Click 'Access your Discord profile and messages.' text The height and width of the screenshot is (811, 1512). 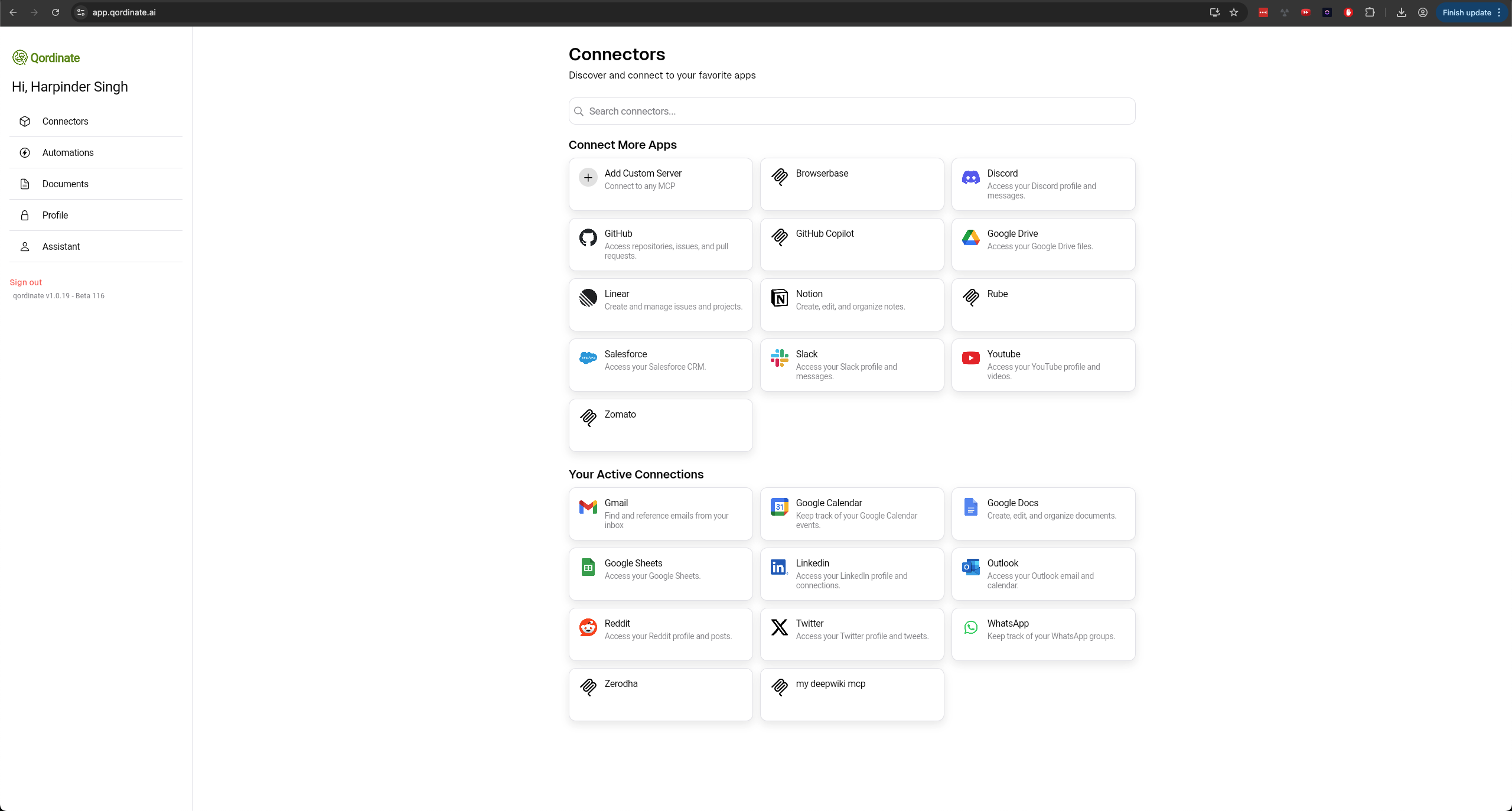click(1041, 191)
